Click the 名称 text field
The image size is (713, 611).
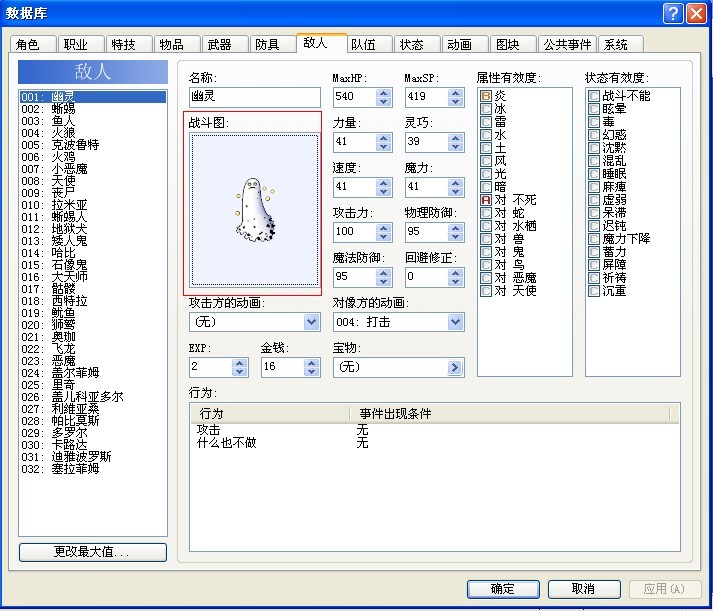click(x=255, y=97)
